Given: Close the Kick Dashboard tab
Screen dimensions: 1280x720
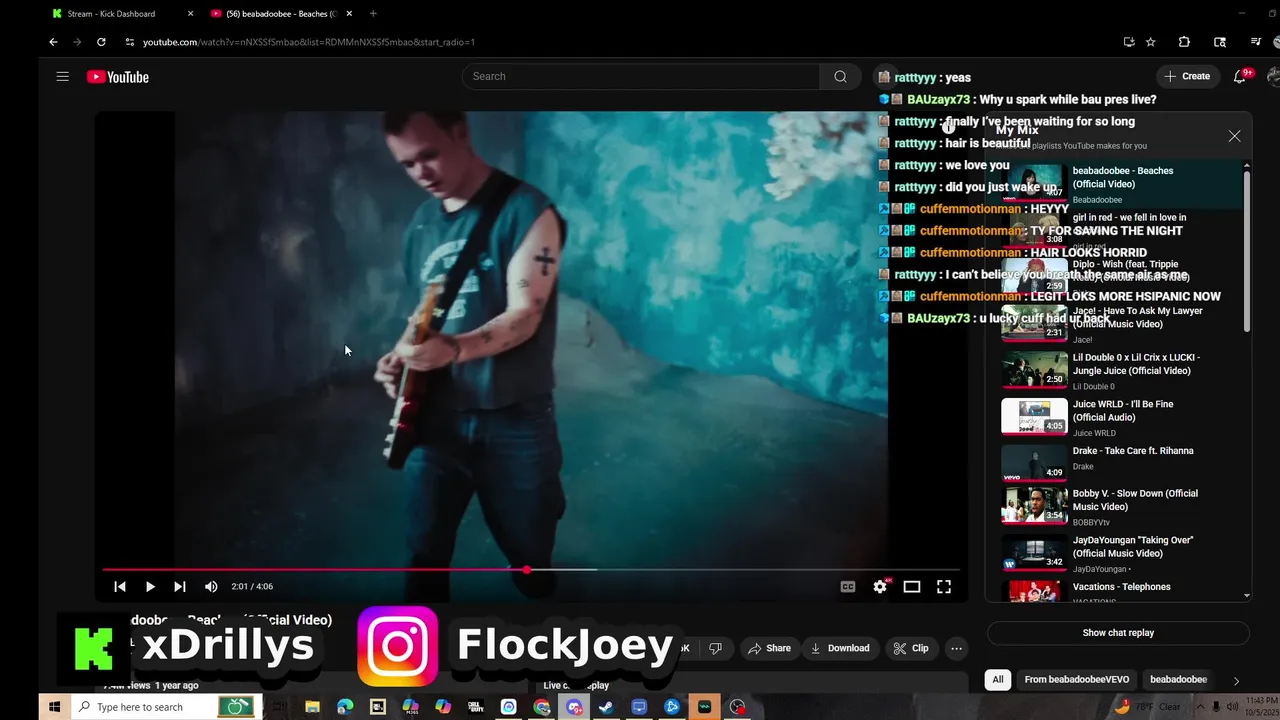Looking at the screenshot, I should point(190,14).
